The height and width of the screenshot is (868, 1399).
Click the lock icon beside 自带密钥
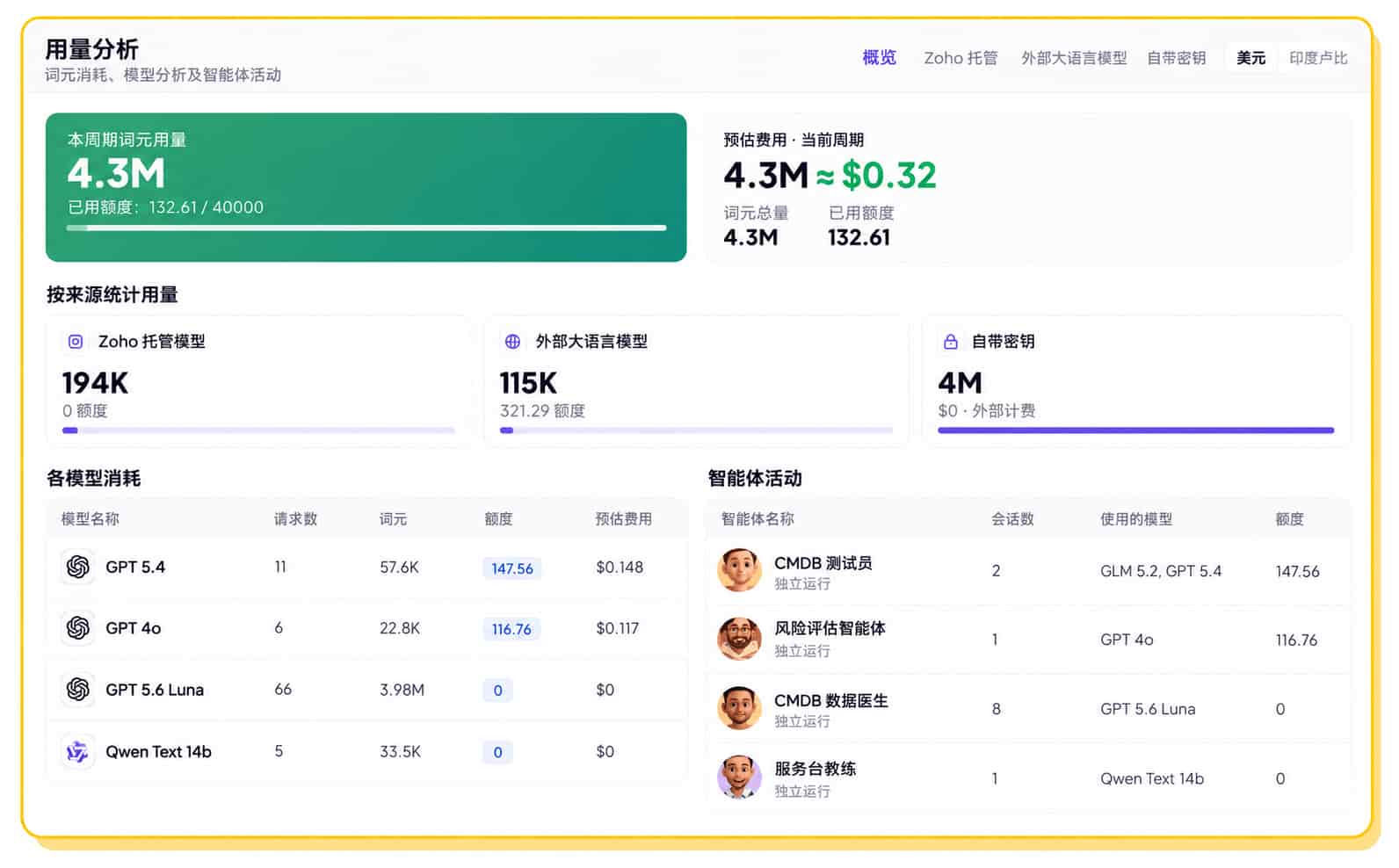click(x=950, y=342)
